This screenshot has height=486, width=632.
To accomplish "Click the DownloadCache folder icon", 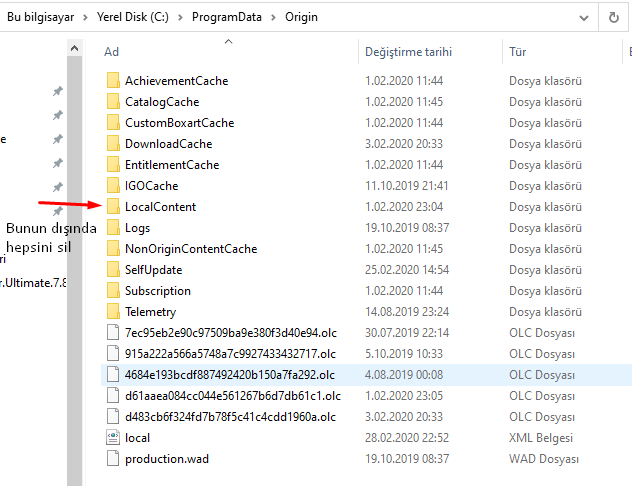I will pyautogui.click(x=113, y=143).
